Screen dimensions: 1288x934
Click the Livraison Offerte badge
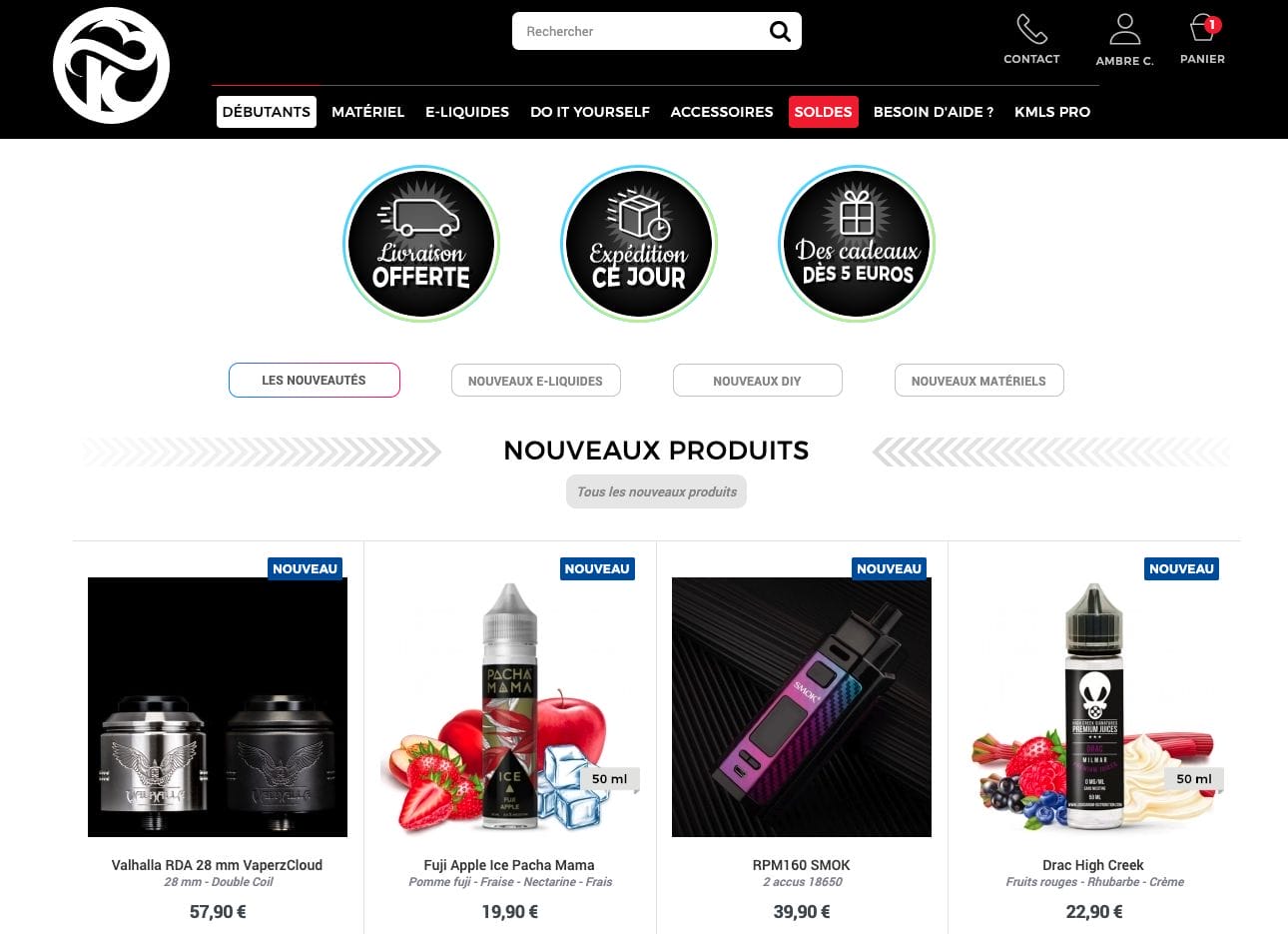click(x=421, y=244)
